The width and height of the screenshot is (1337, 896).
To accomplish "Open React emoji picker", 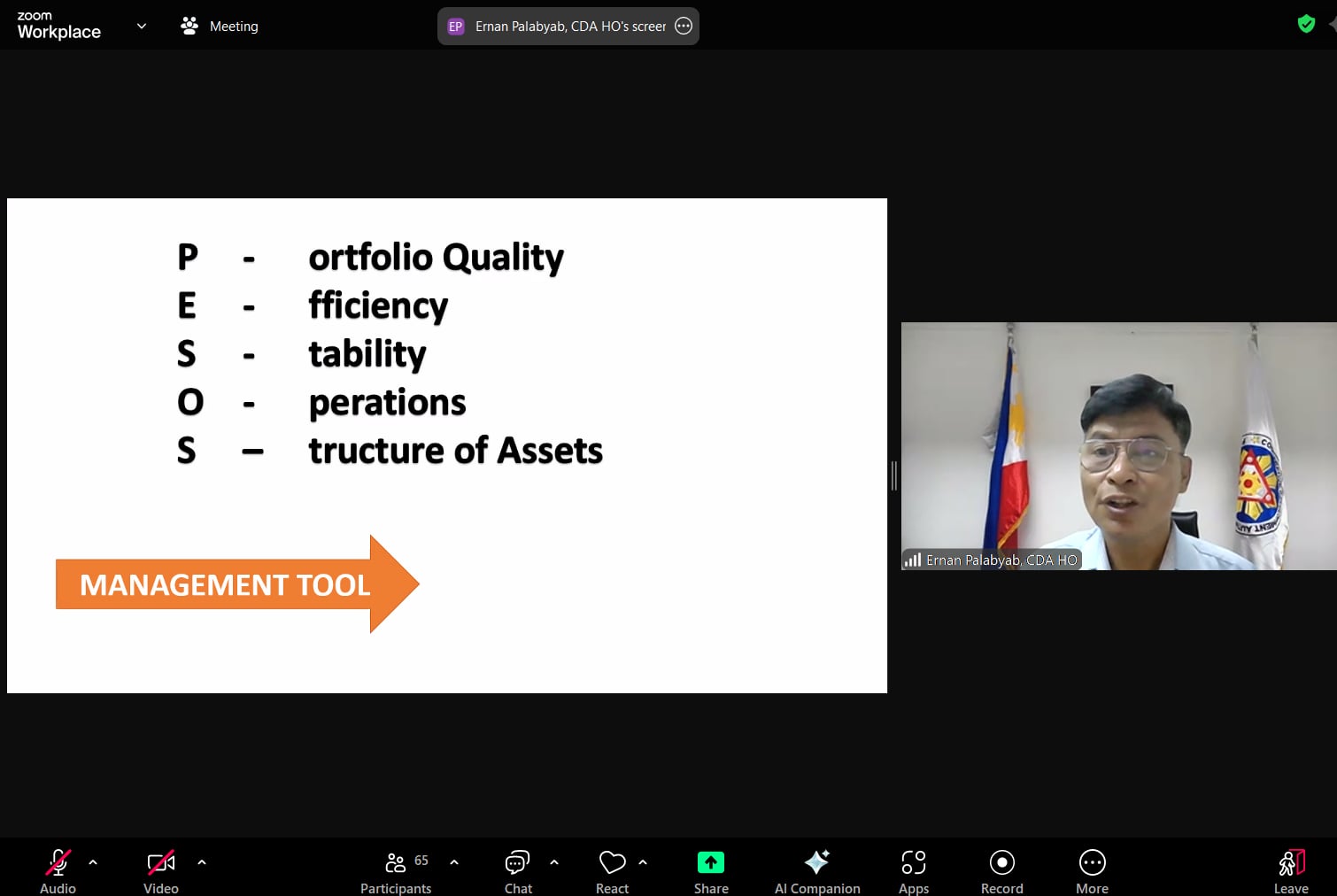I will (612, 871).
